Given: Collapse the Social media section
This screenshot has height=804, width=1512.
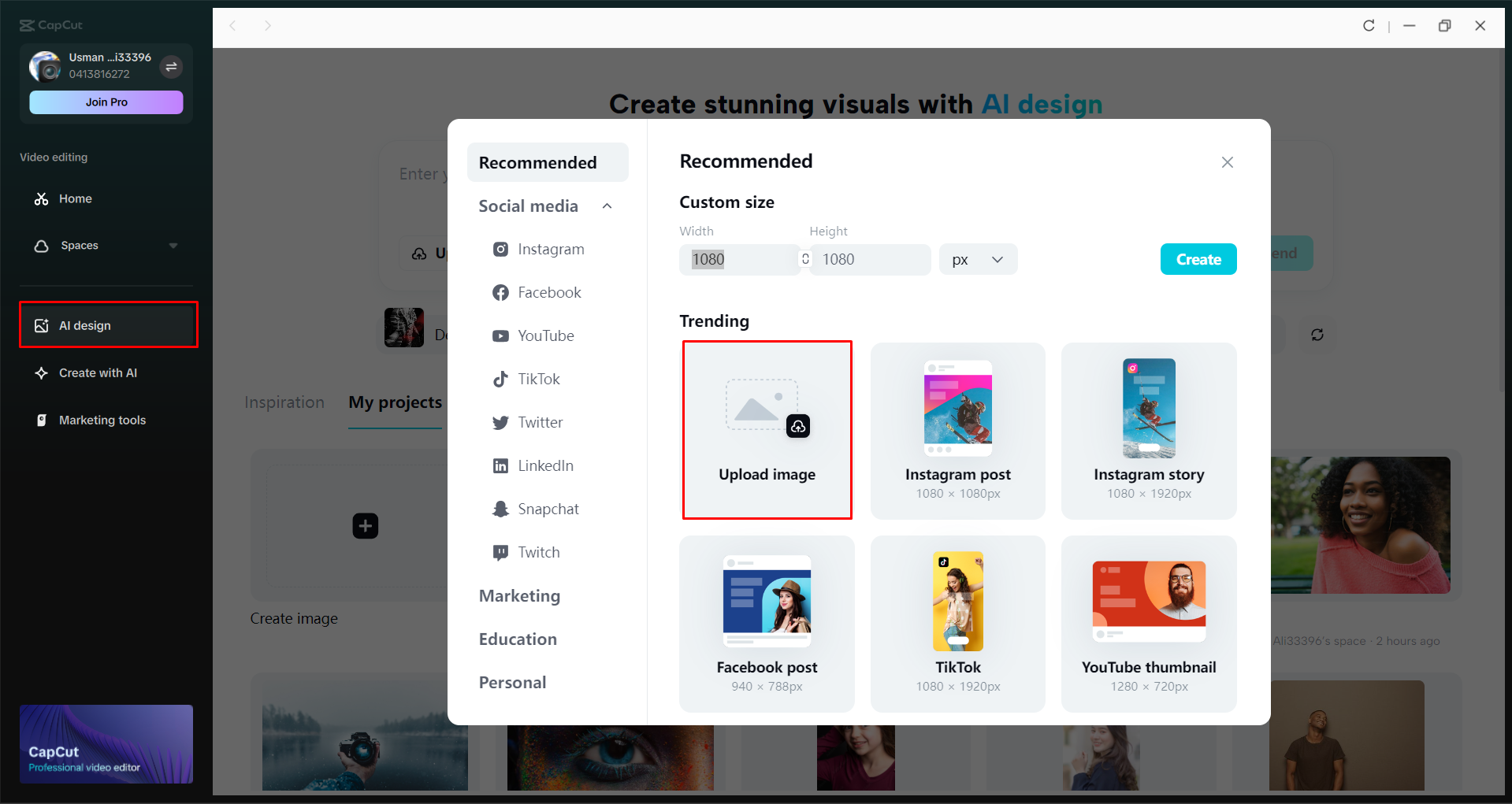Looking at the screenshot, I should (x=607, y=206).
